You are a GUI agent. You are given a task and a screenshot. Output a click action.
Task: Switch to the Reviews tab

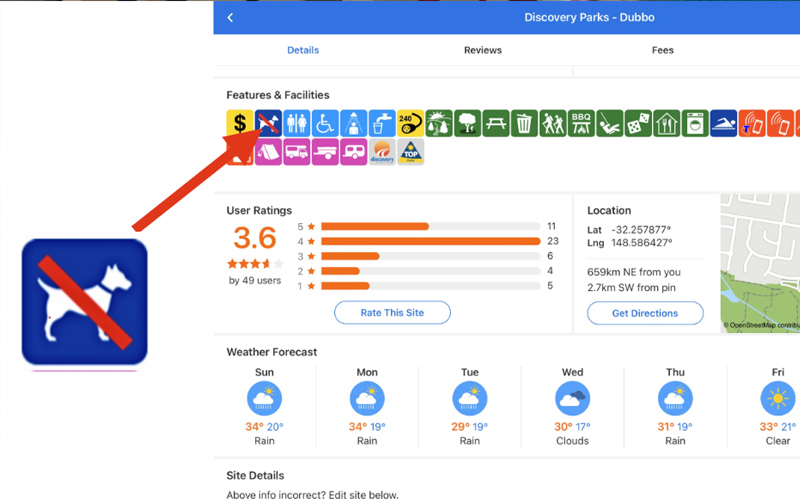[x=483, y=50]
